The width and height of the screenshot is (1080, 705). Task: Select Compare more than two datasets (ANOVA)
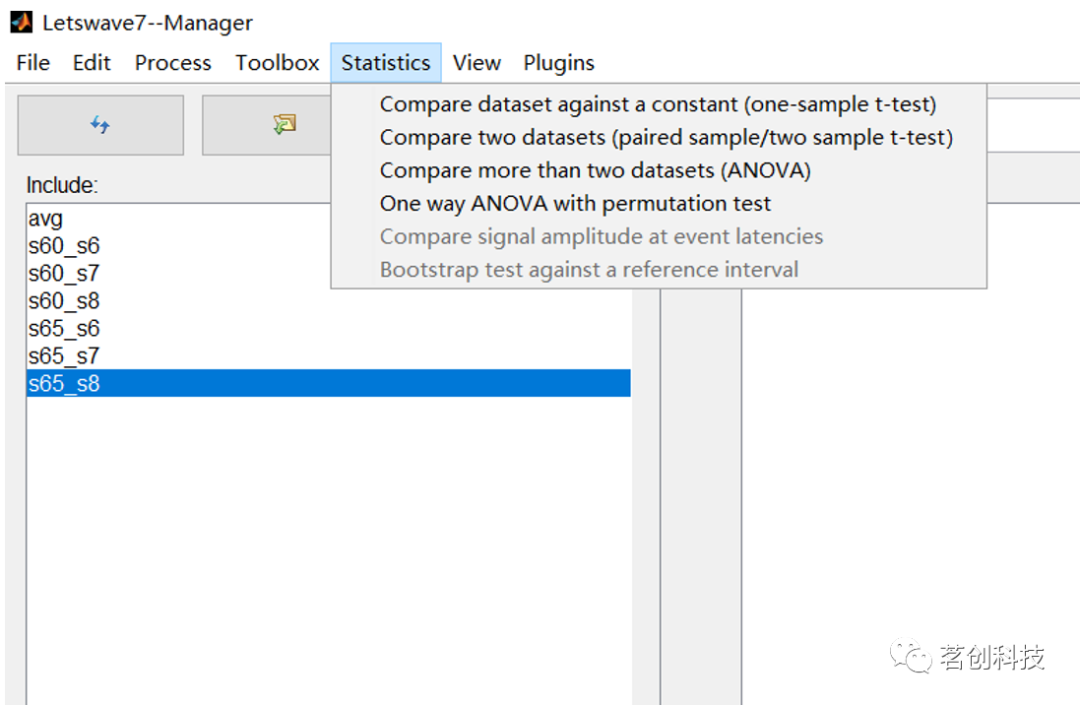click(595, 170)
